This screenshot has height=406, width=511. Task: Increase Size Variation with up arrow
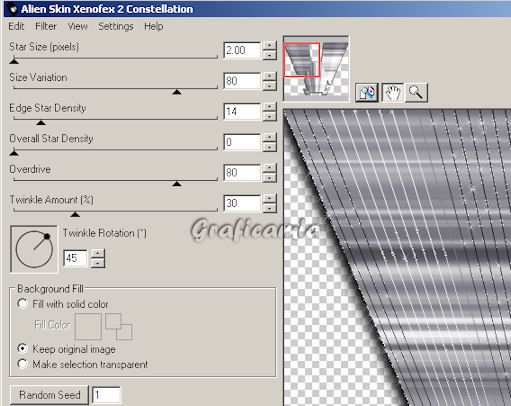(x=269, y=76)
